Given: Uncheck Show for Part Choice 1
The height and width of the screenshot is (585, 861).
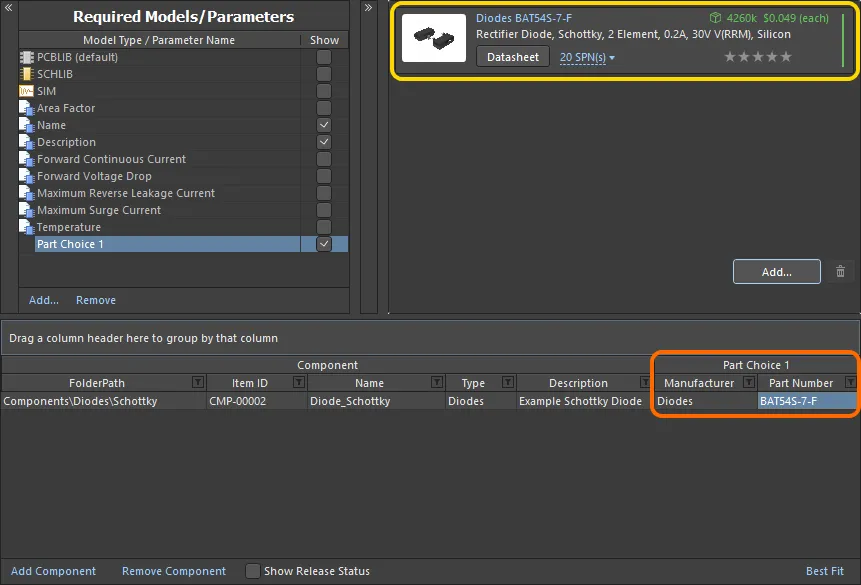Looking at the screenshot, I should pyautogui.click(x=324, y=244).
